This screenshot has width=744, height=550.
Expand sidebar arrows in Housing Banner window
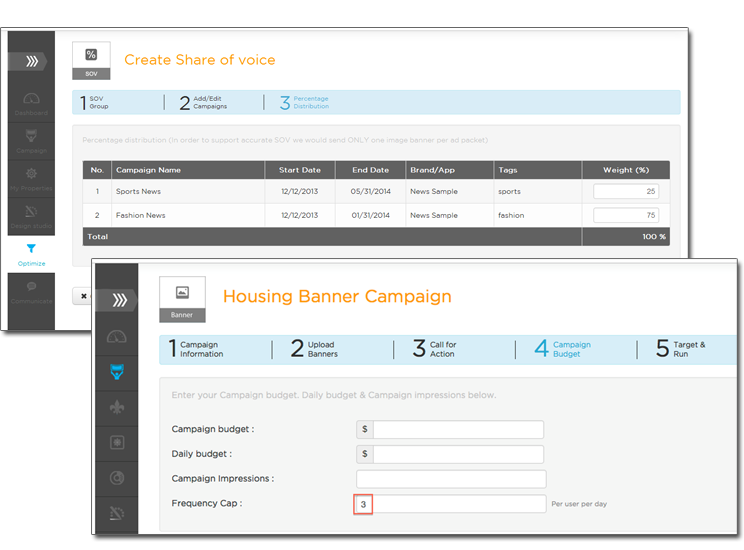117,300
